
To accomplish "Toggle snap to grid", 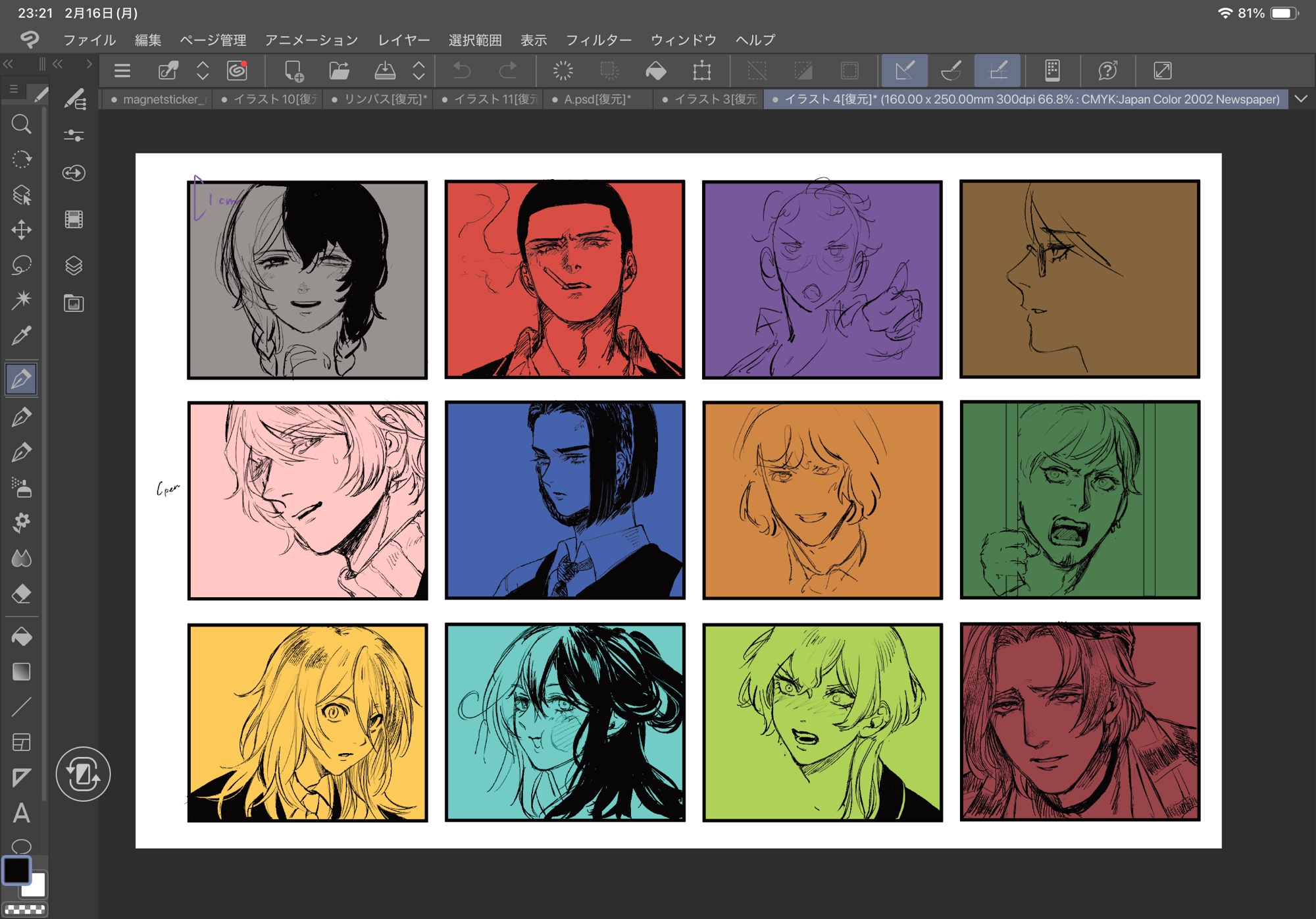I will 998,70.
